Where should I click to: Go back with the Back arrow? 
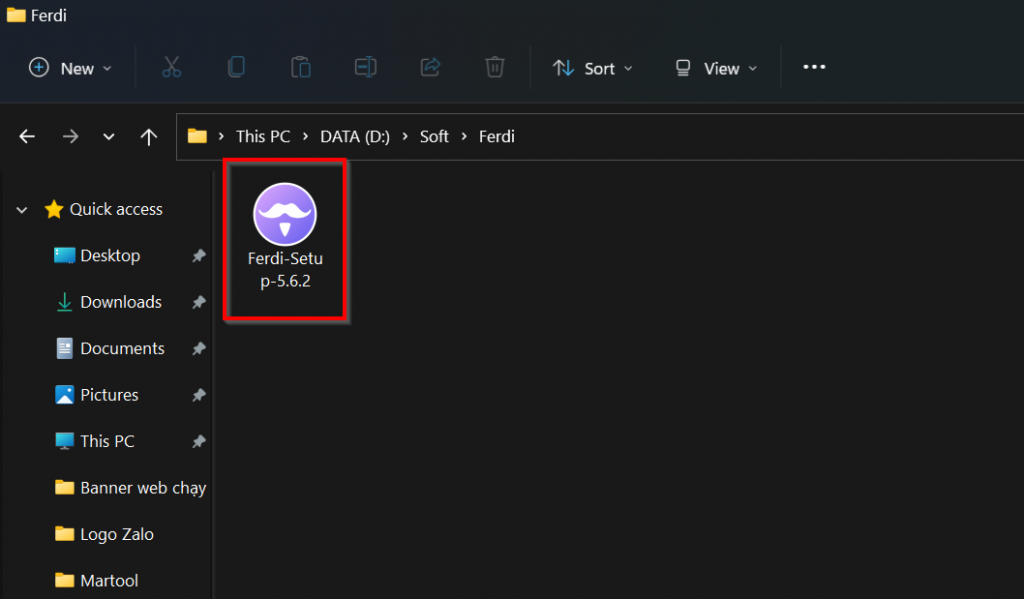[27, 137]
